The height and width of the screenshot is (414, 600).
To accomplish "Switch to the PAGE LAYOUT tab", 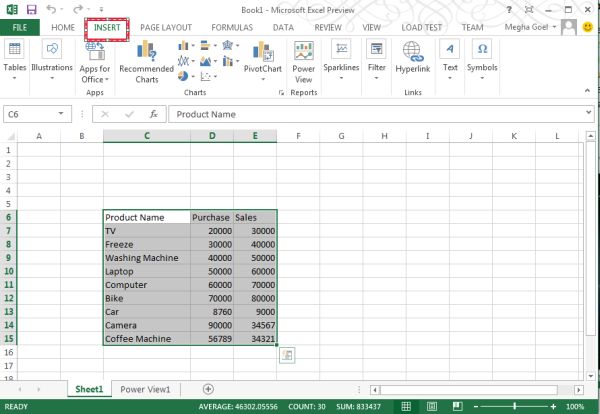I will [x=166, y=28].
